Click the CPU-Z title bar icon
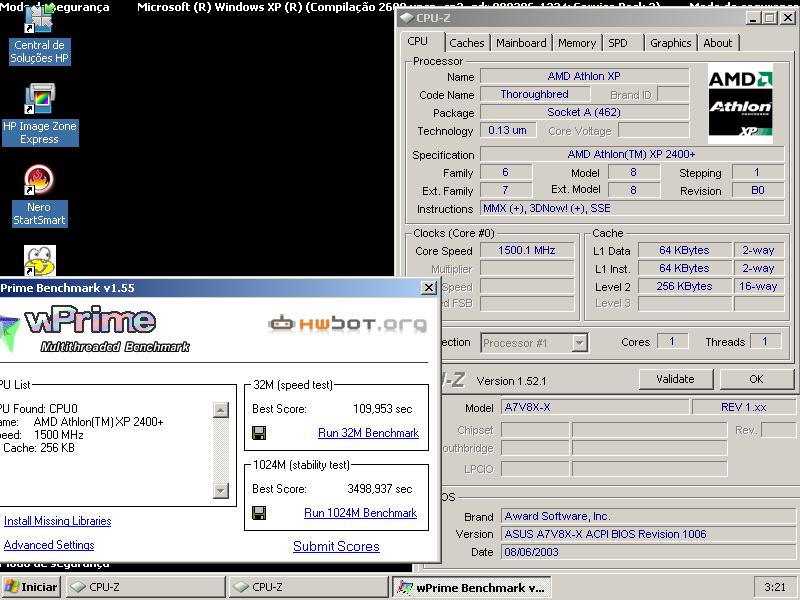 pos(407,18)
